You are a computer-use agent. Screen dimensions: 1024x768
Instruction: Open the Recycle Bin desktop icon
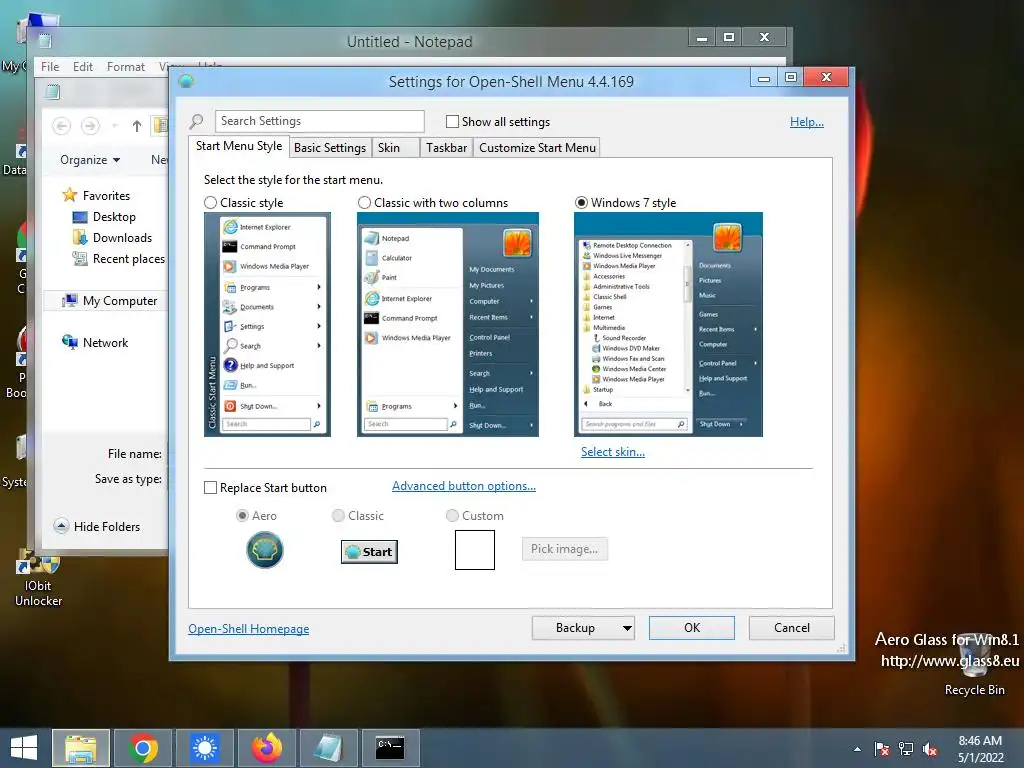974,665
